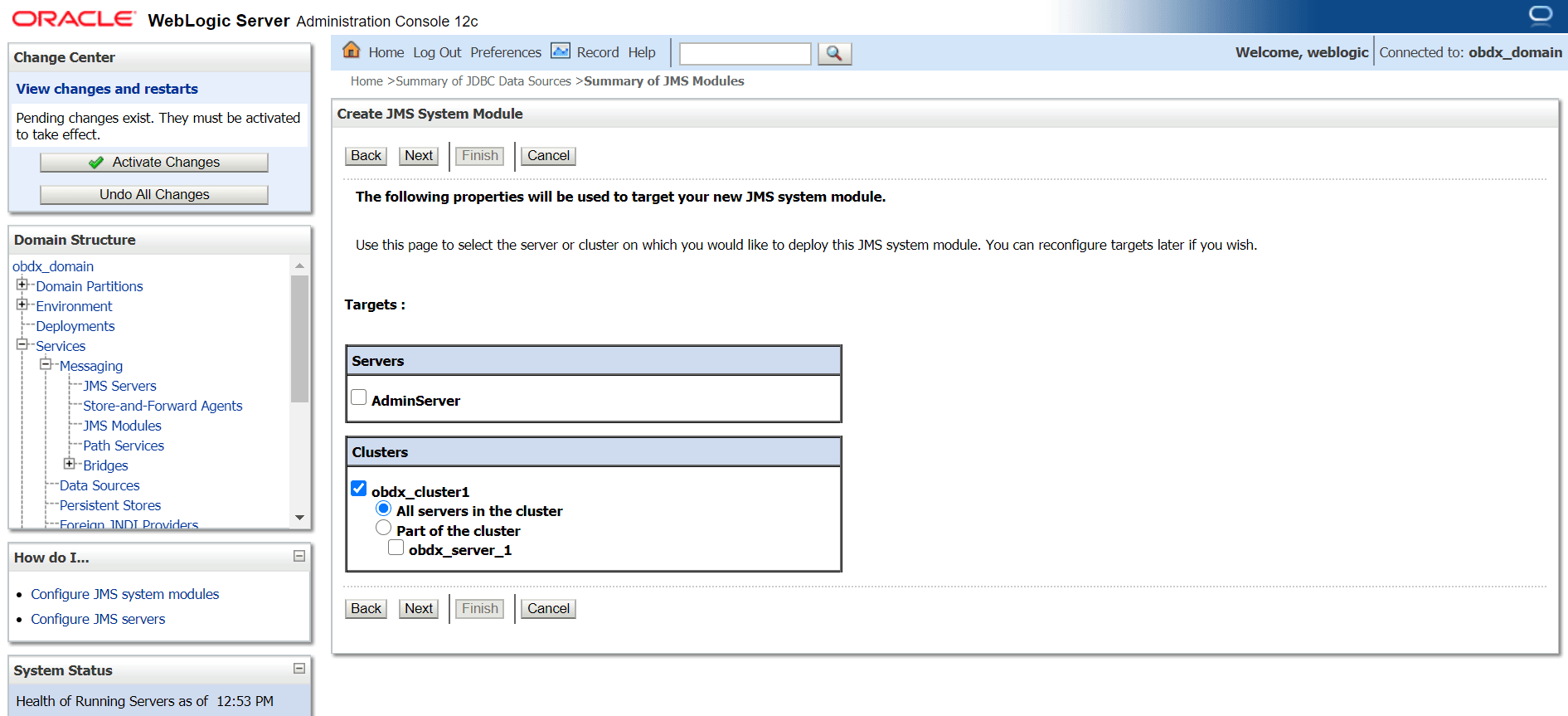Open Bridges in tree
The height and width of the screenshot is (716, 1568).
click(105, 465)
